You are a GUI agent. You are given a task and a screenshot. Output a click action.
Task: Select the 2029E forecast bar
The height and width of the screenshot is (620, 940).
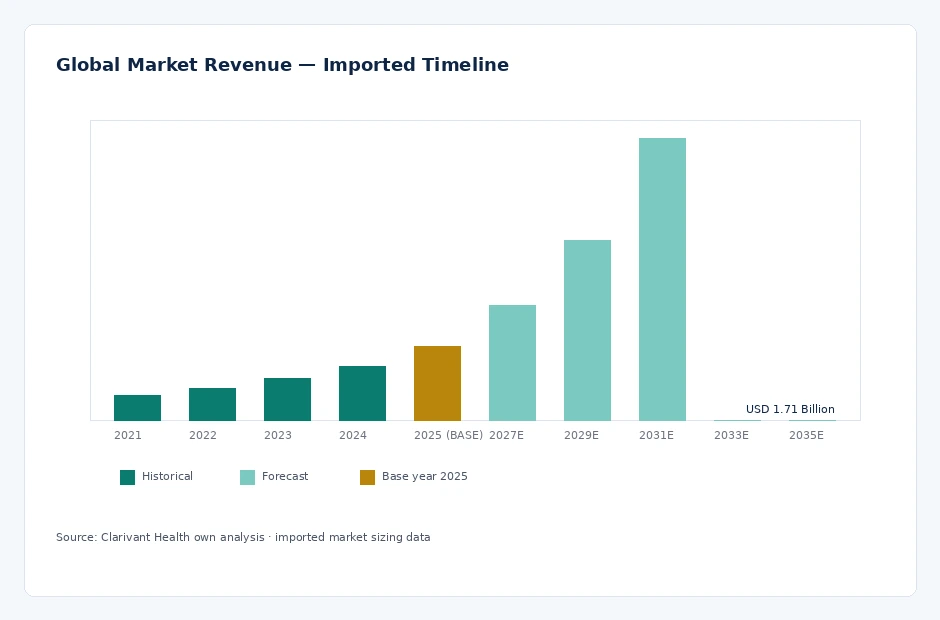(x=587, y=330)
